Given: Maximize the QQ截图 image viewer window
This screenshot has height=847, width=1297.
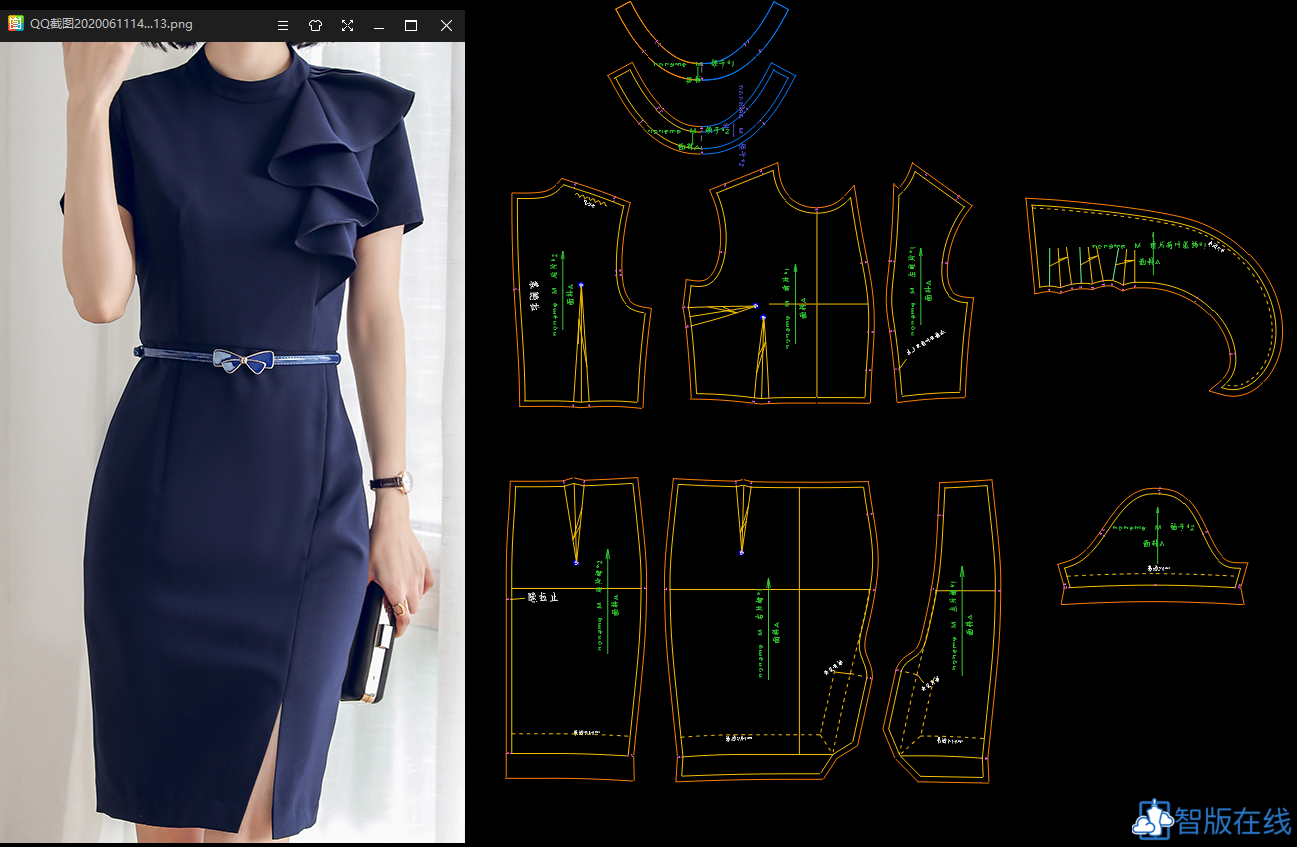Looking at the screenshot, I should 411,26.
